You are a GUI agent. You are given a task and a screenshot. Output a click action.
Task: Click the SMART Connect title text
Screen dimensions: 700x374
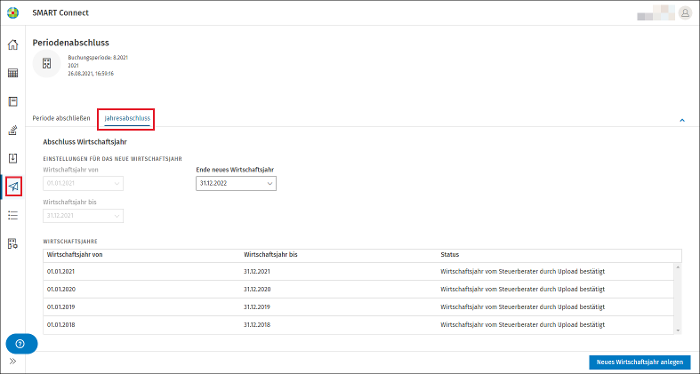click(x=60, y=13)
